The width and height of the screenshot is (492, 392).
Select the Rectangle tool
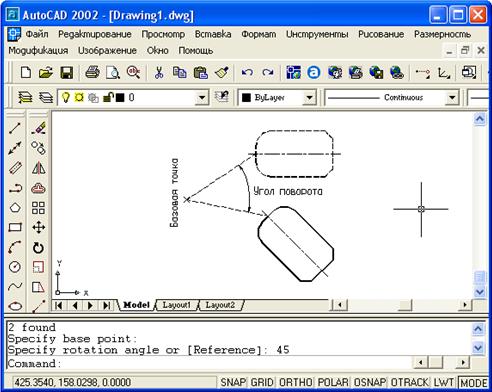(x=15, y=228)
